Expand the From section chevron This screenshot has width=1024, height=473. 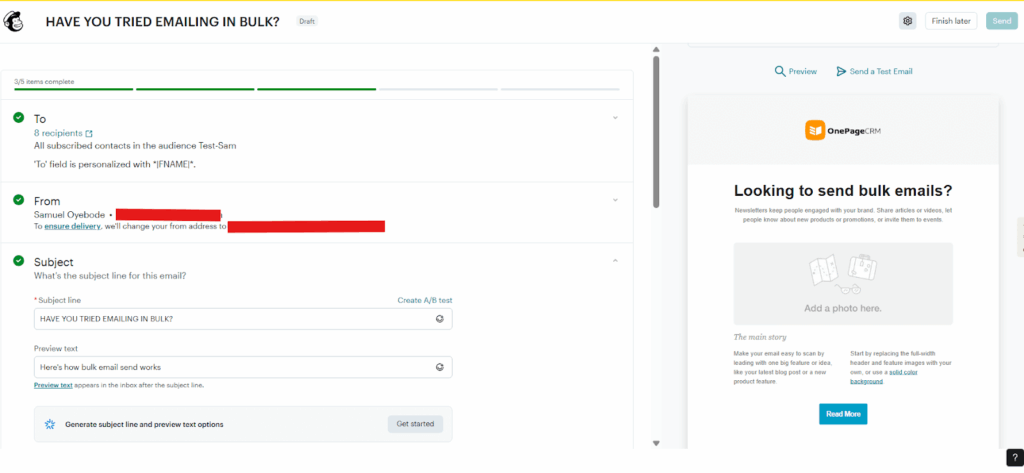click(x=615, y=200)
